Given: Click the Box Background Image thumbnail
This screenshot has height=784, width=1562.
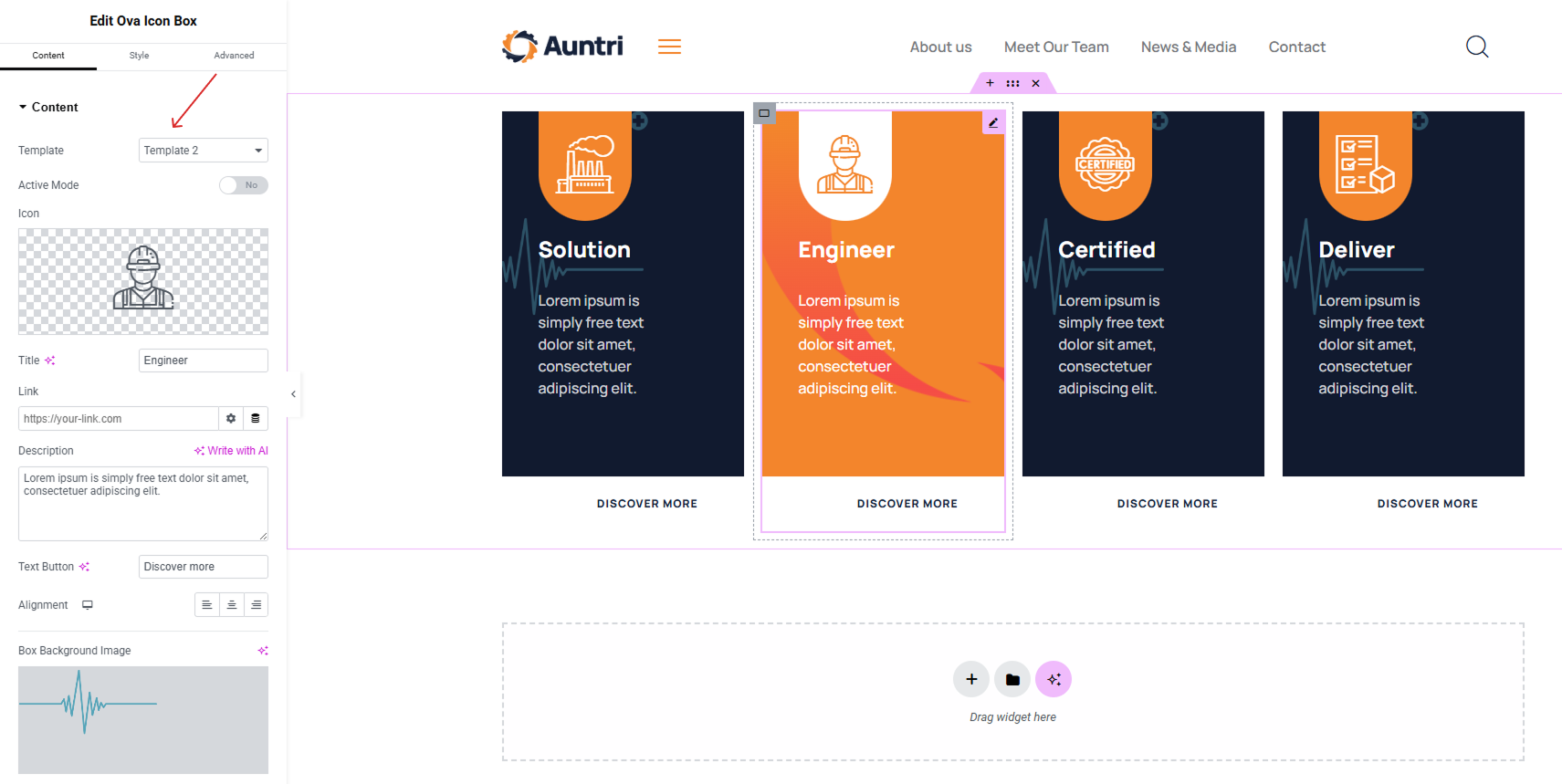Looking at the screenshot, I should point(143,720).
